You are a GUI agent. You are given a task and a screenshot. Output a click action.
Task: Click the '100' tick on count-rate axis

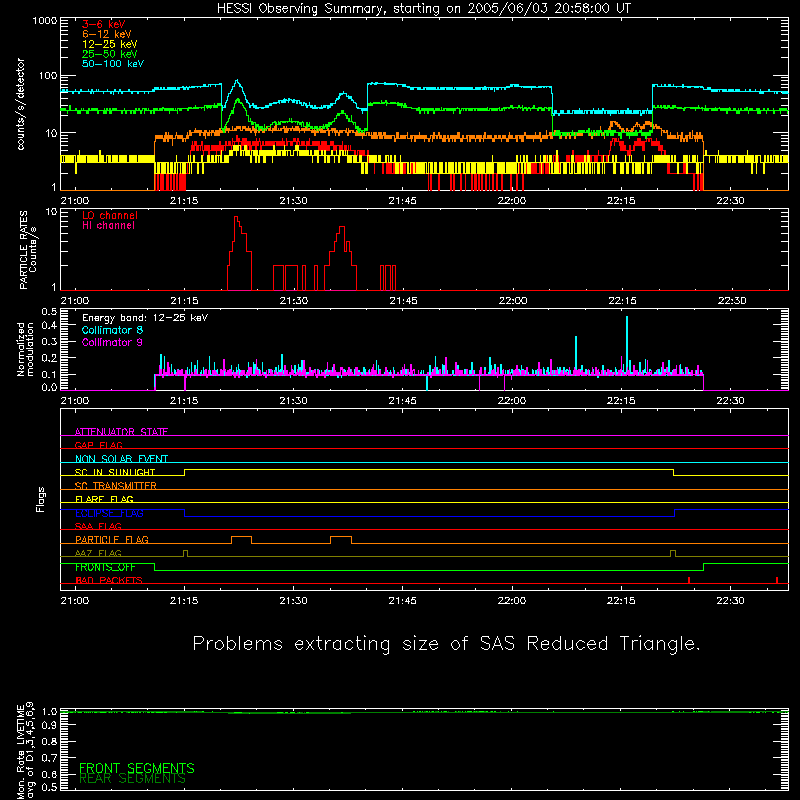coord(48,76)
